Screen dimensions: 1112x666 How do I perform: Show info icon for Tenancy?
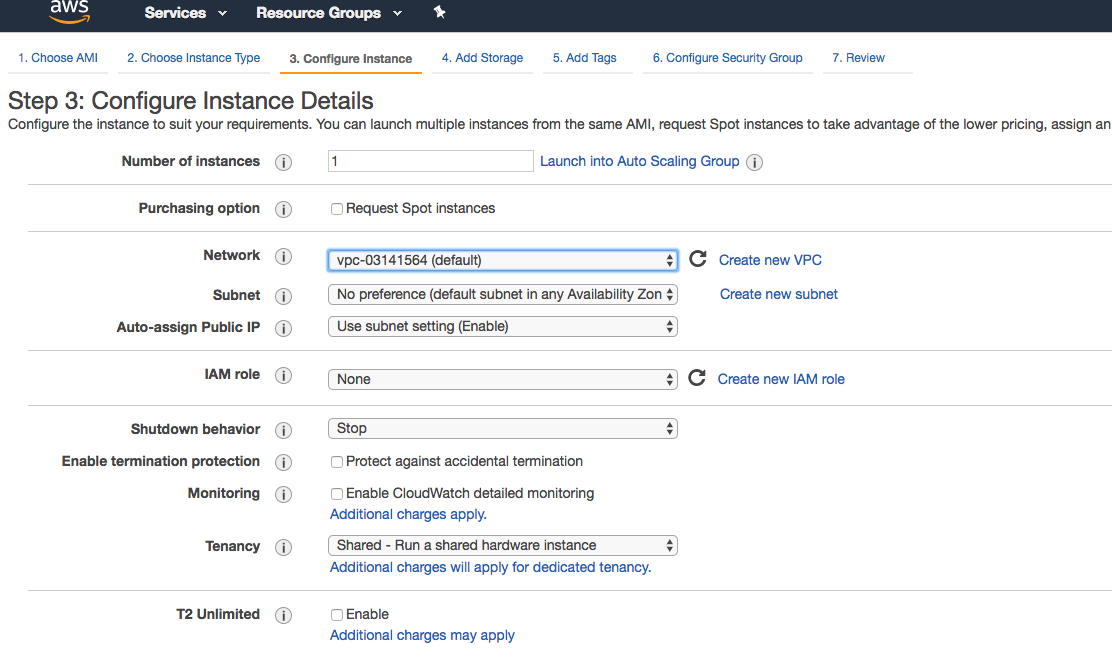(x=283, y=548)
